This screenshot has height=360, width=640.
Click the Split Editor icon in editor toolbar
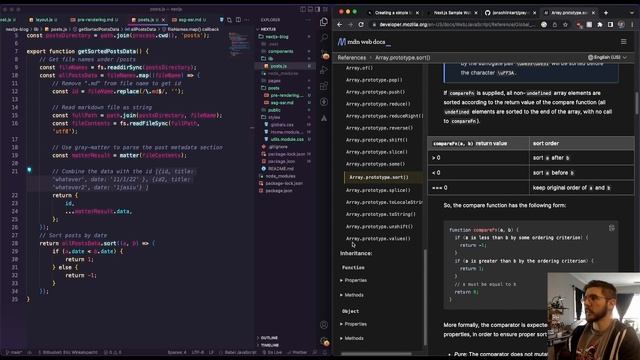[x=238, y=20]
